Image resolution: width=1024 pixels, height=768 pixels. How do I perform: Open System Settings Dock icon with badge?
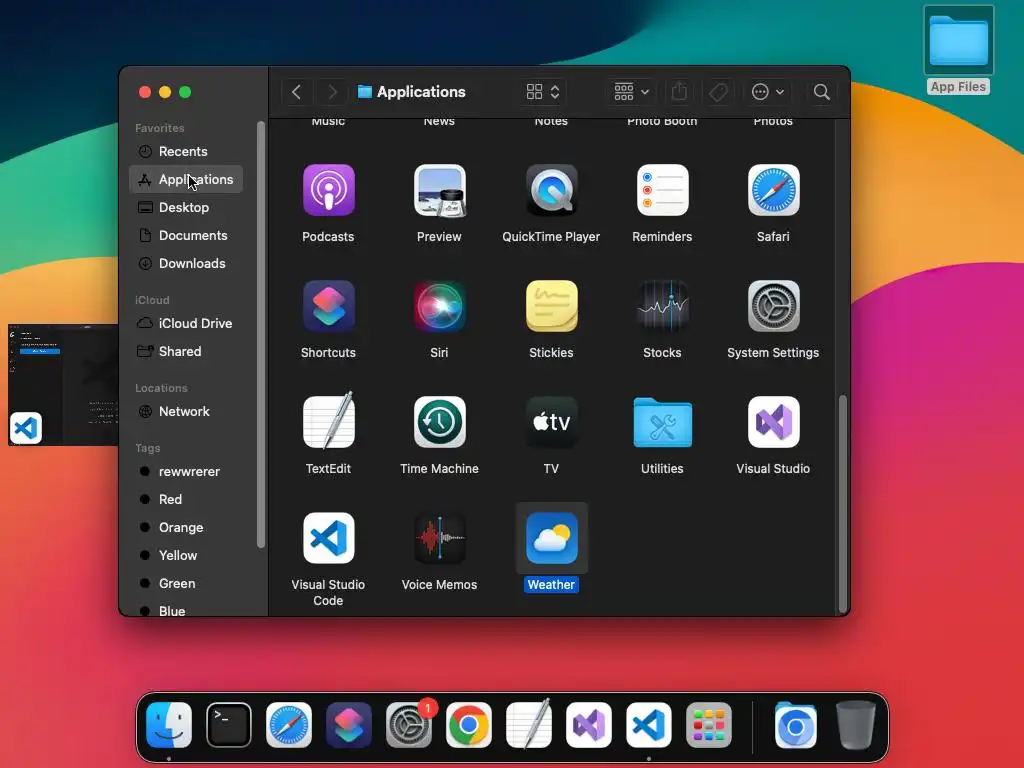(409, 725)
